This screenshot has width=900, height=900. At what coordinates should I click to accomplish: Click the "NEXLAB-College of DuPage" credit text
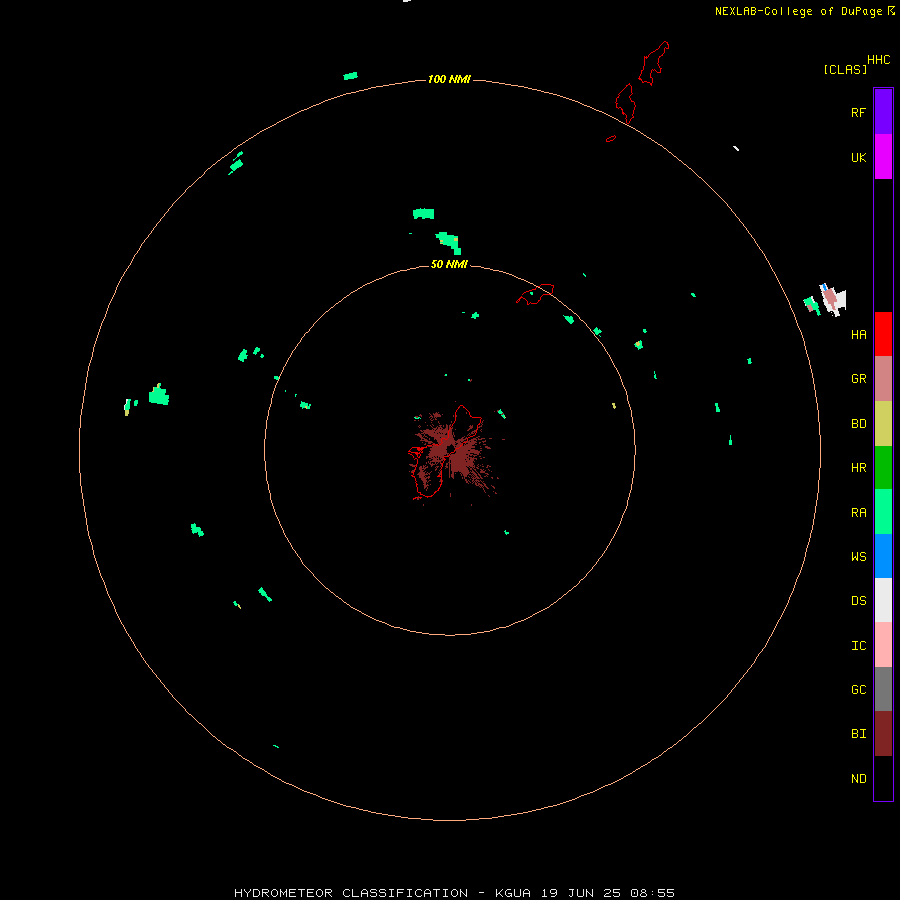(798, 11)
